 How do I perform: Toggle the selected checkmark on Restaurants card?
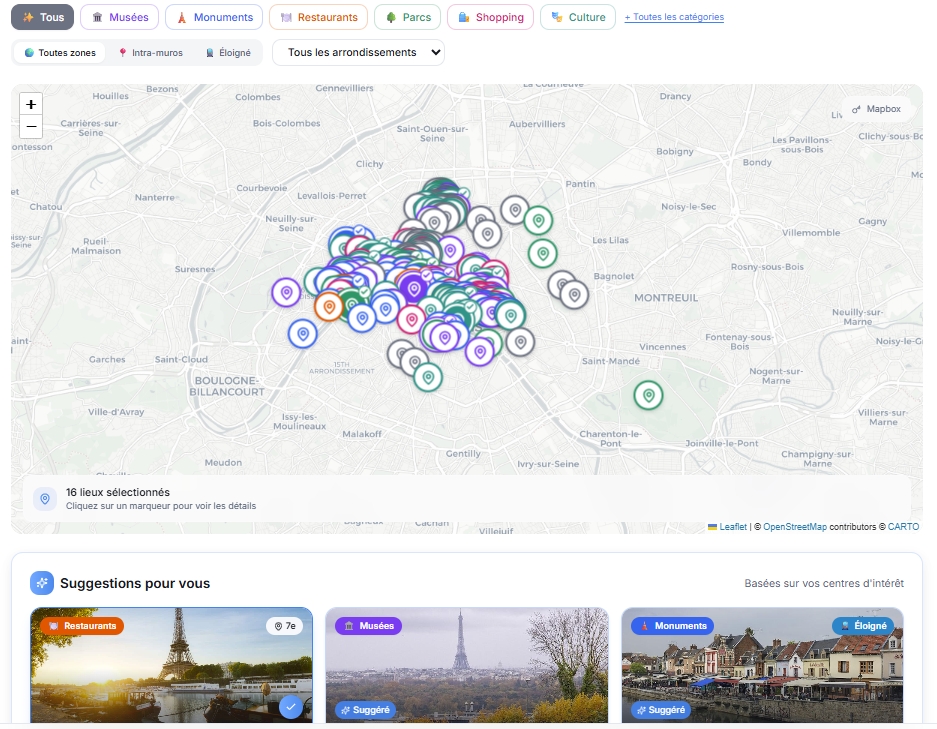tap(290, 707)
